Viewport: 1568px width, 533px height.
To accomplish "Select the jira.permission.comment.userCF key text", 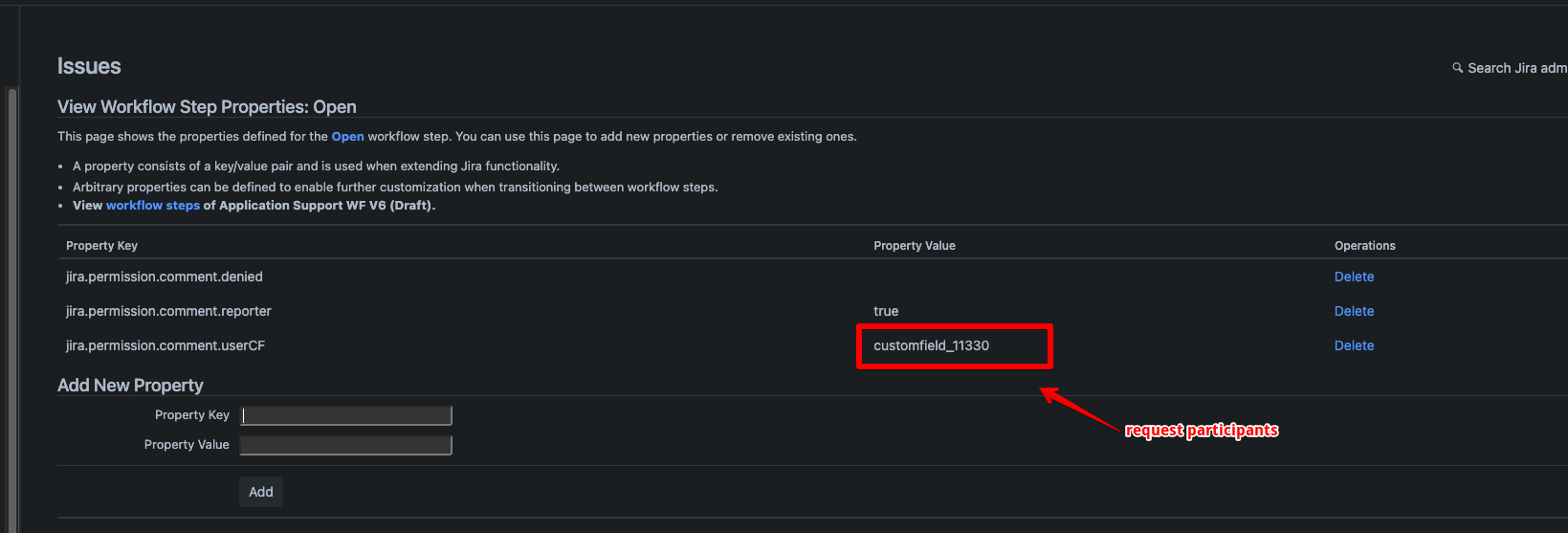I will click(x=166, y=345).
